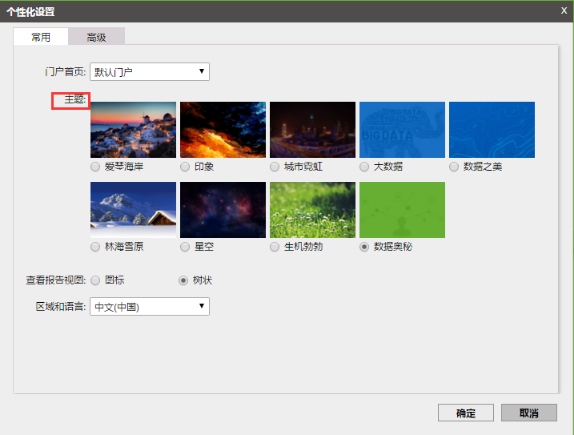
Task: Select the 数据之美 theme thumbnail
Action: click(x=492, y=130)
